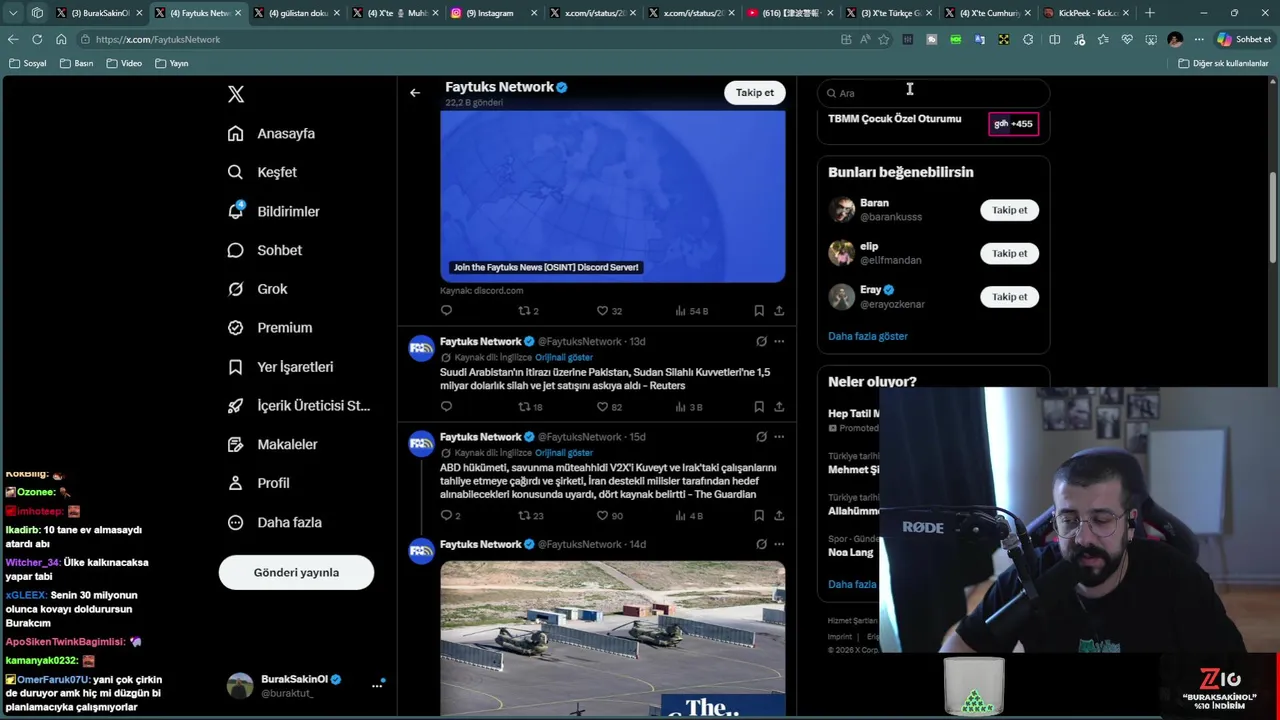Image resolution: width=1280 pixels, height=720 pixels.
Task: Open the Faytuks Discord server card
Action: coord(612,197)
